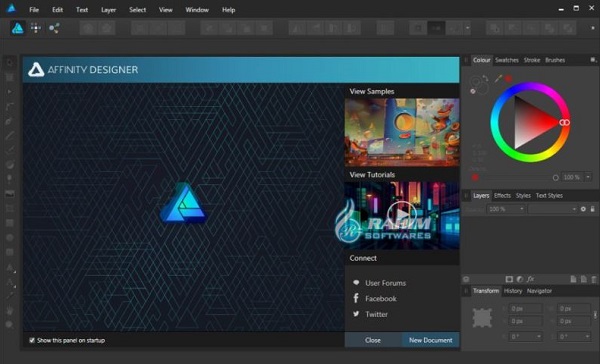This screenshot has height=364, width=600.
Task: Click the Mask Layer icon
Action: click(x=509, y=279)
